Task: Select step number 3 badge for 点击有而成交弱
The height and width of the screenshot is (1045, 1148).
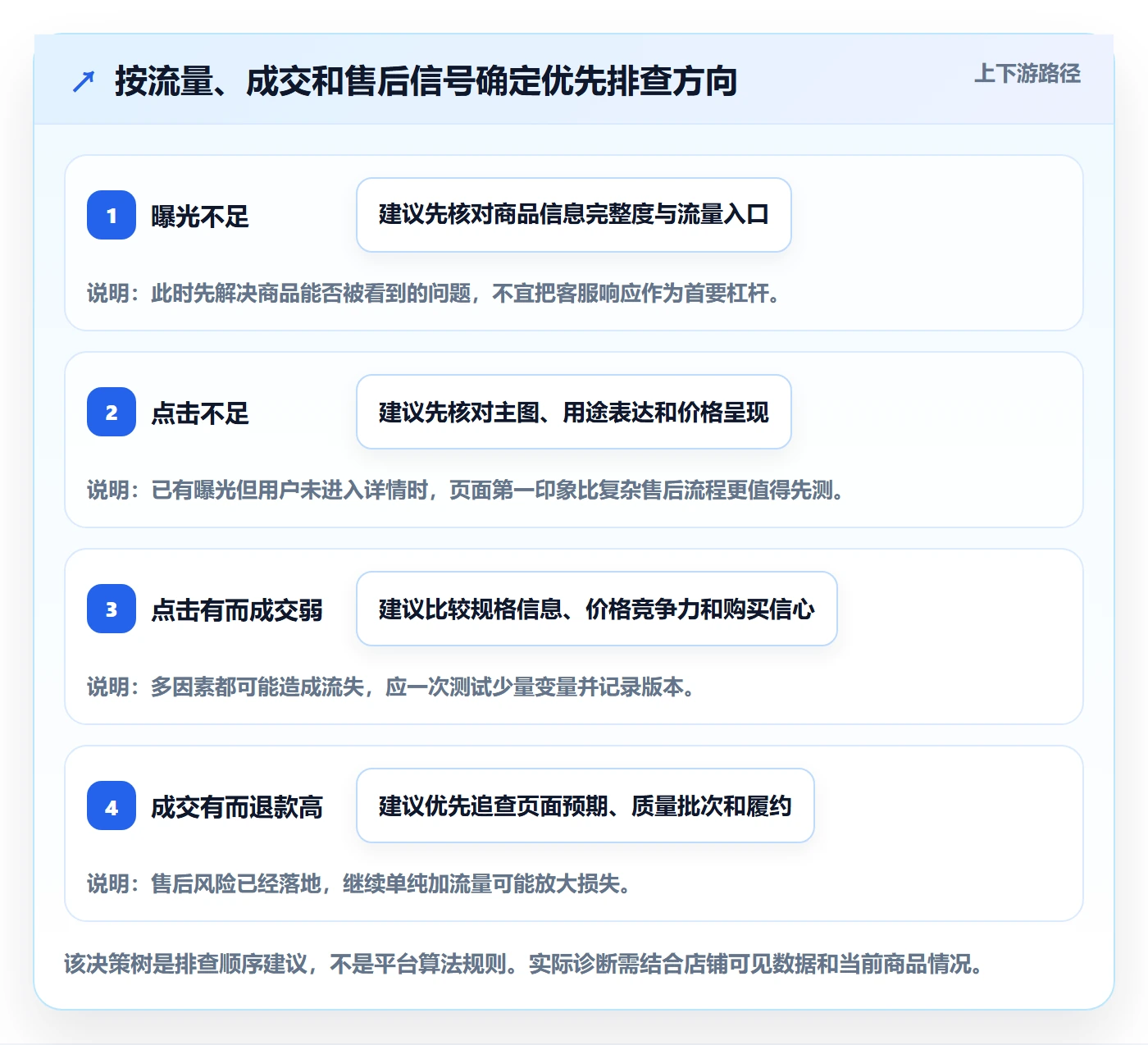Action: 112,609
